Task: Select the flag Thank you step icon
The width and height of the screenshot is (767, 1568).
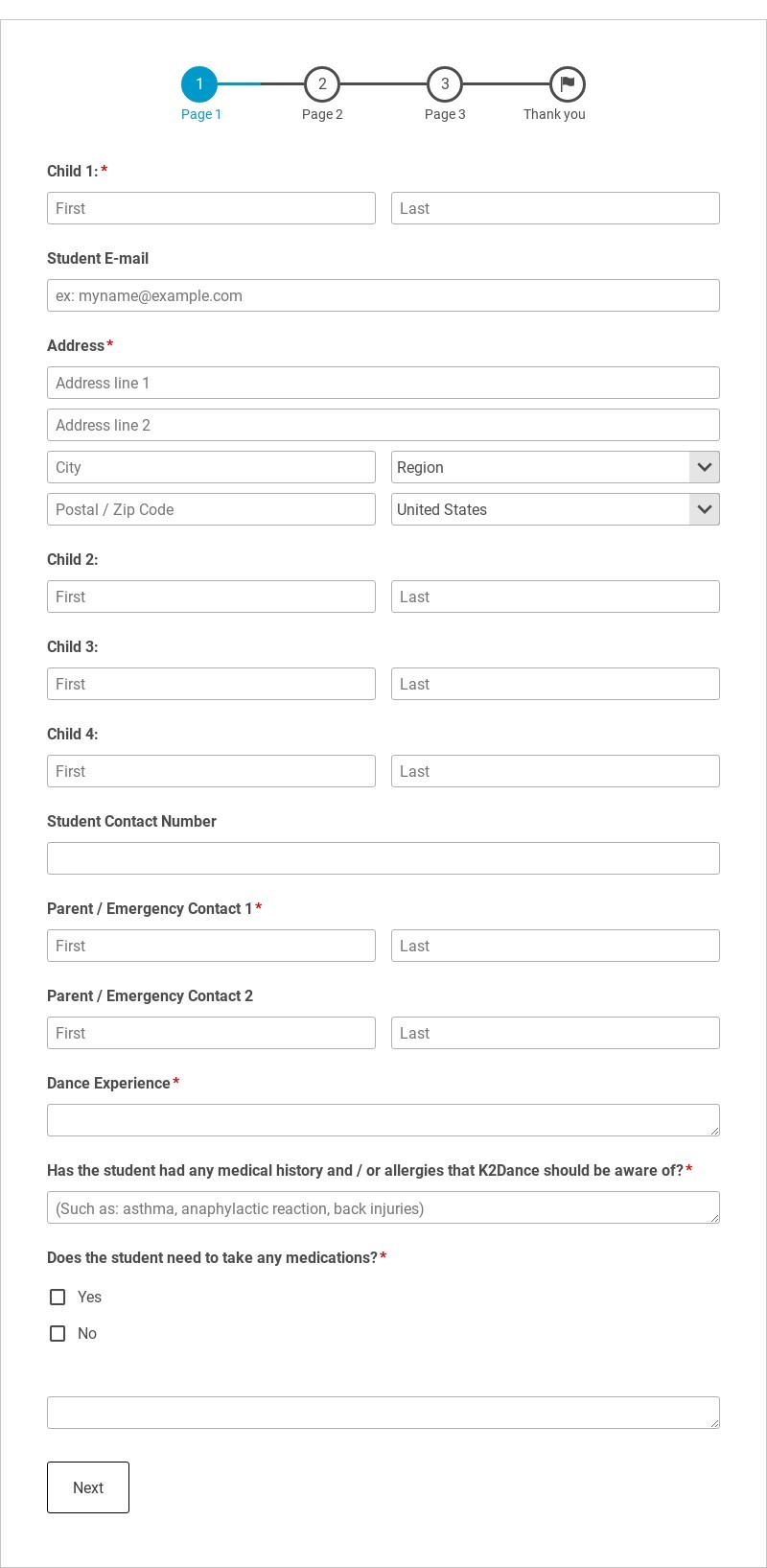Action: (568, 84)
